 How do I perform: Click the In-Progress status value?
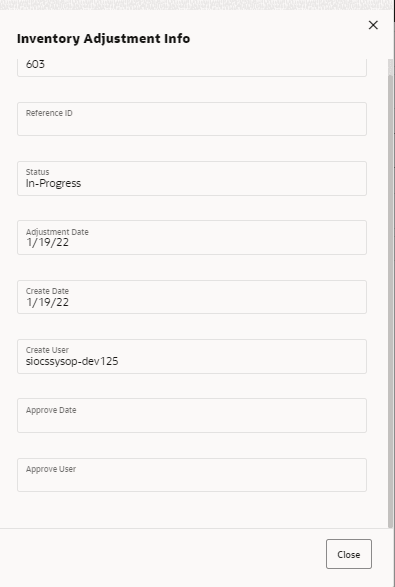coord(53,183)
